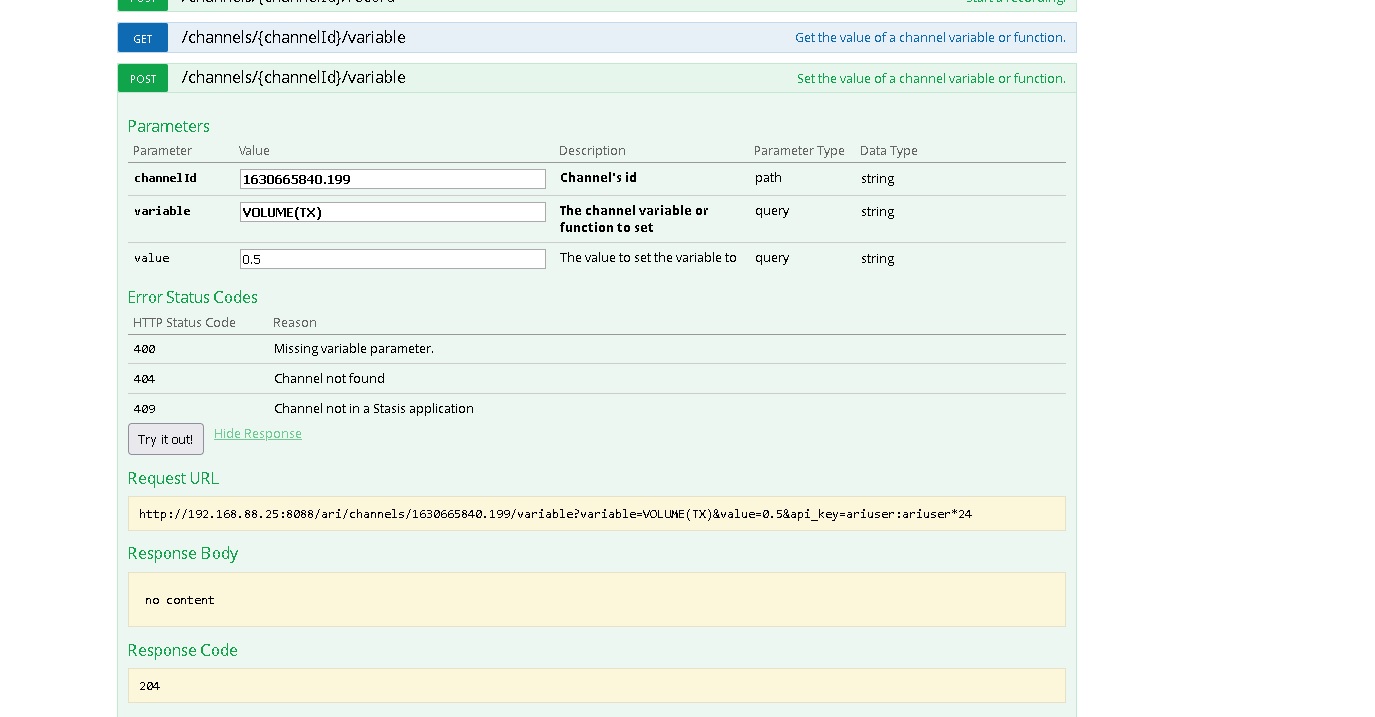Collapse the POST /channels/{channelId}/variable operation path
Viewport: 1375px width, 717px height.
pyautogui.click(x=293, y=78)
